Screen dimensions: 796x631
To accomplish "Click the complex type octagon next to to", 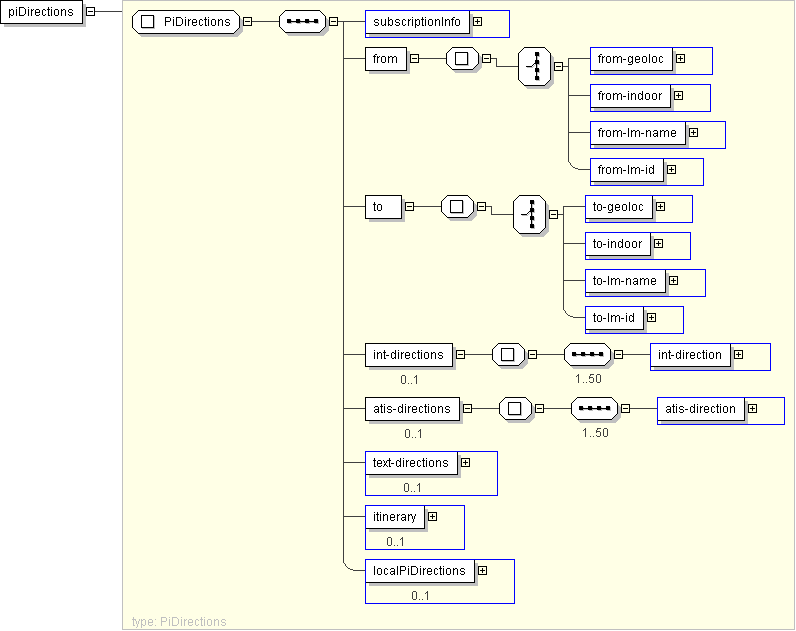I will point(456,207).
